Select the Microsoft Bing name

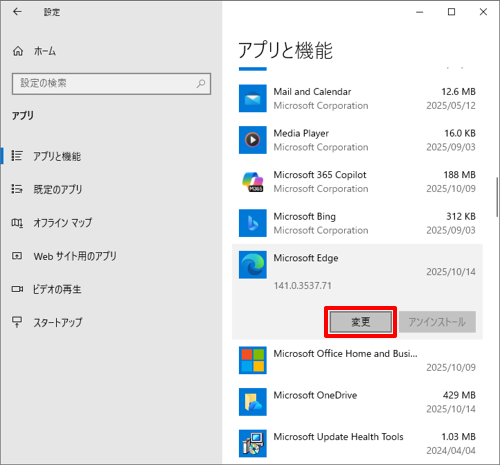[x=305, y=217]
